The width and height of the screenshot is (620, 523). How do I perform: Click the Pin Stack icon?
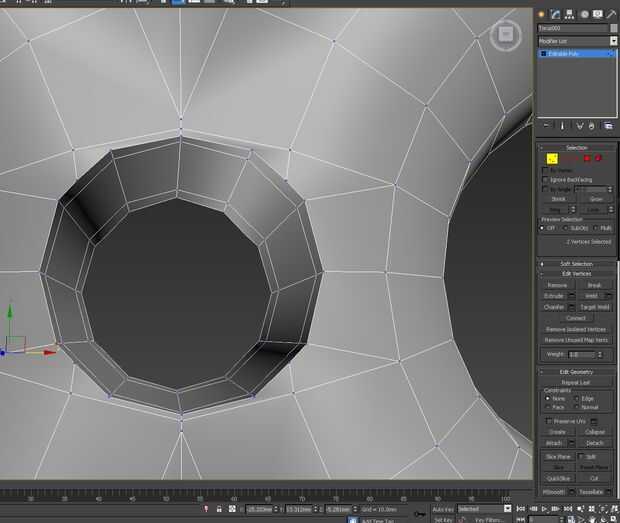(x=546, y=126)
